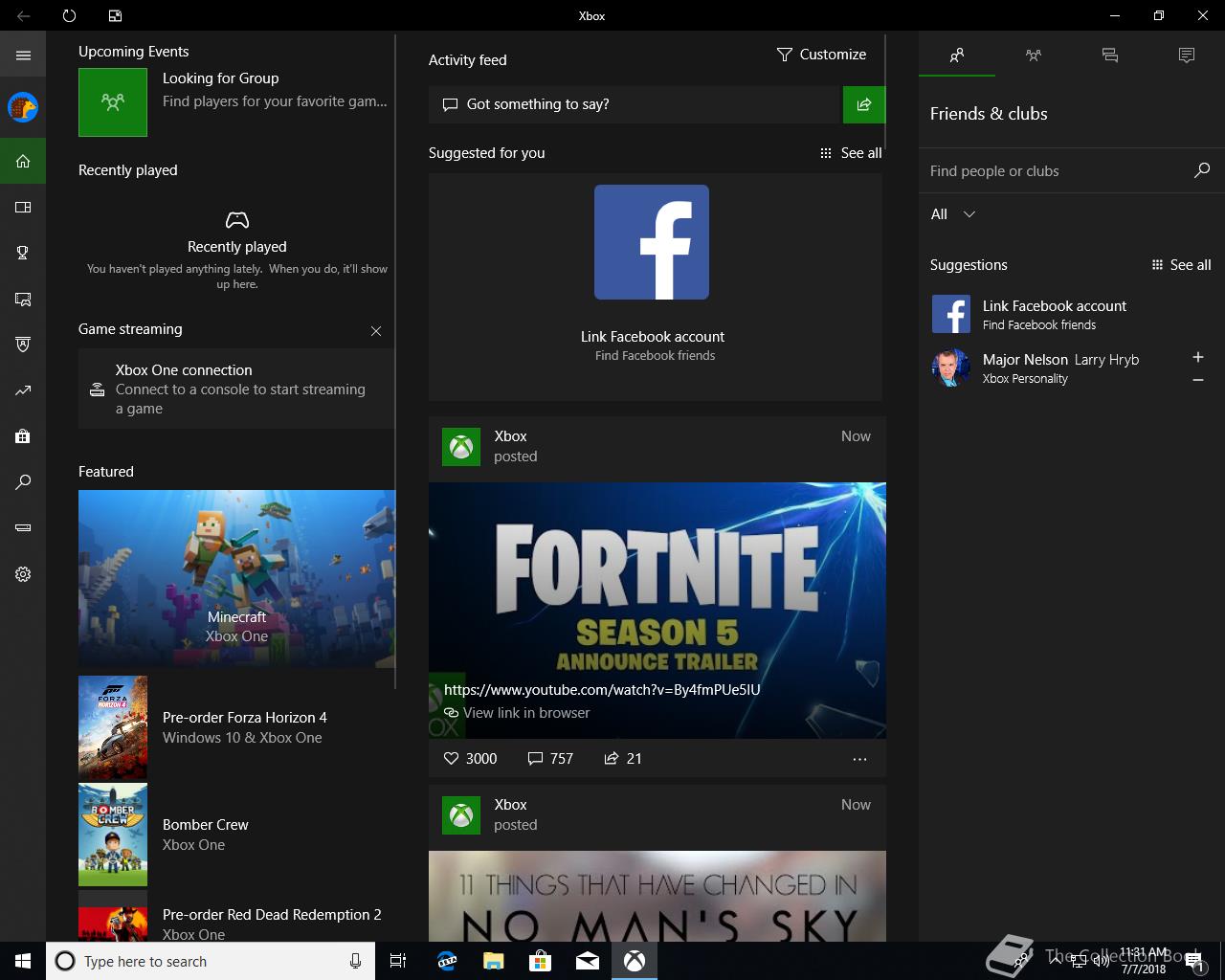Click the microphone icon in taskbar search

pyautogui.click(x=355, y=961)
